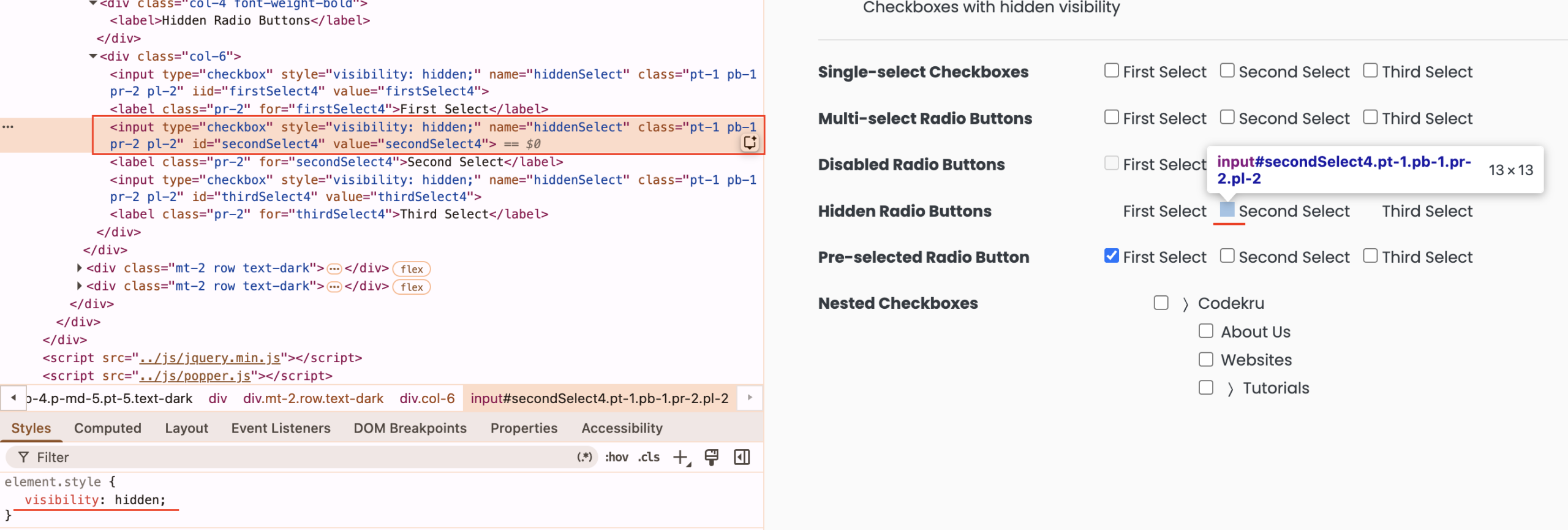Expand the first collapsed mt-2 row text-dark div
The width and height of the screenshot is (1568, 530).
tap(80, 268)
